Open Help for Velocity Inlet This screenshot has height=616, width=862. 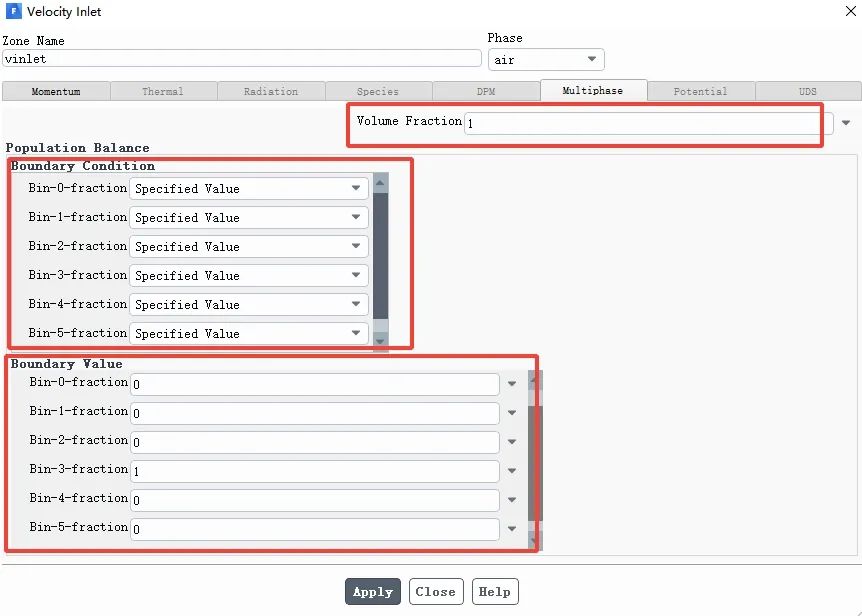(494, 592)
